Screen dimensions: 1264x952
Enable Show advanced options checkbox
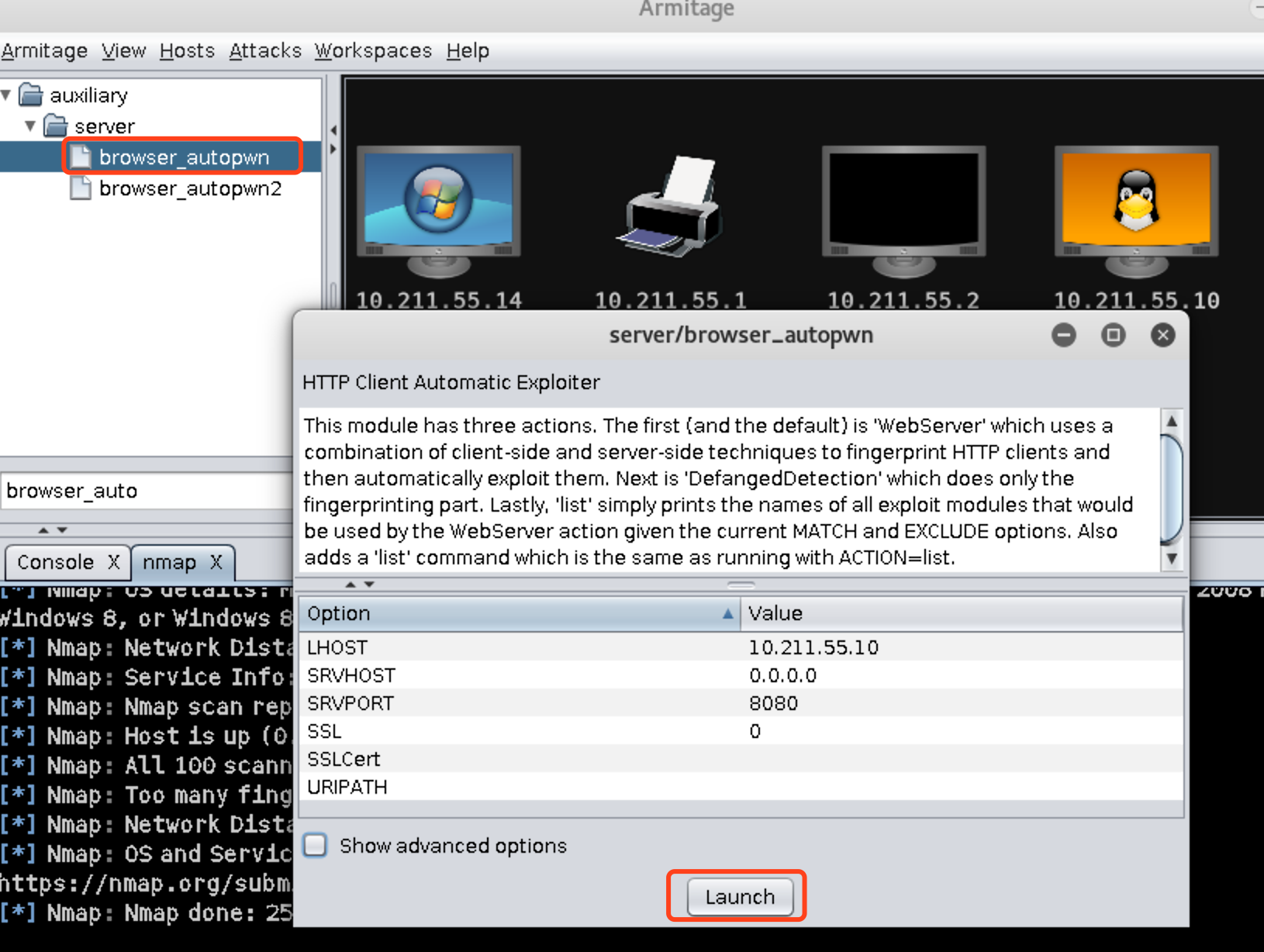pos(316,845)
